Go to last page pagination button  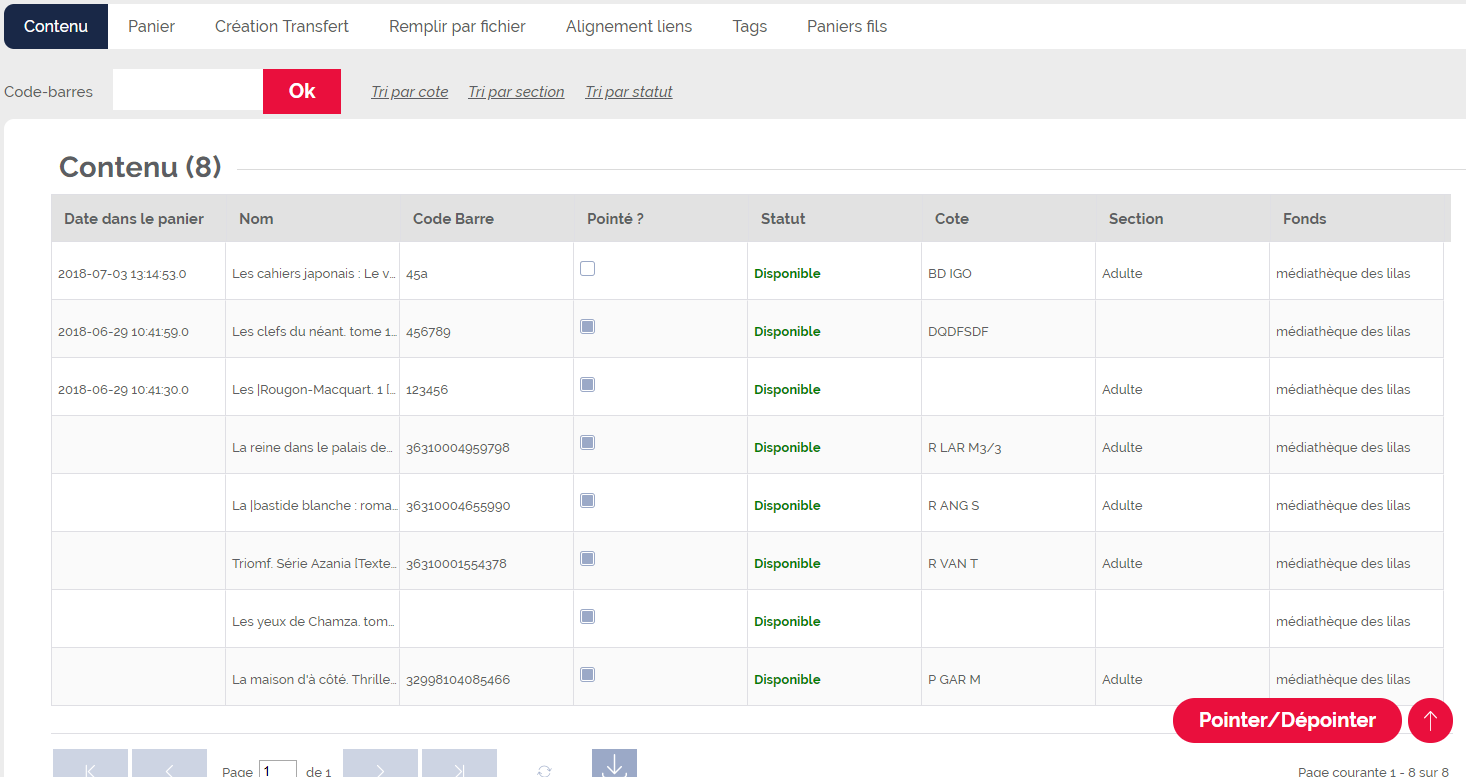click(x=459, y=764)
